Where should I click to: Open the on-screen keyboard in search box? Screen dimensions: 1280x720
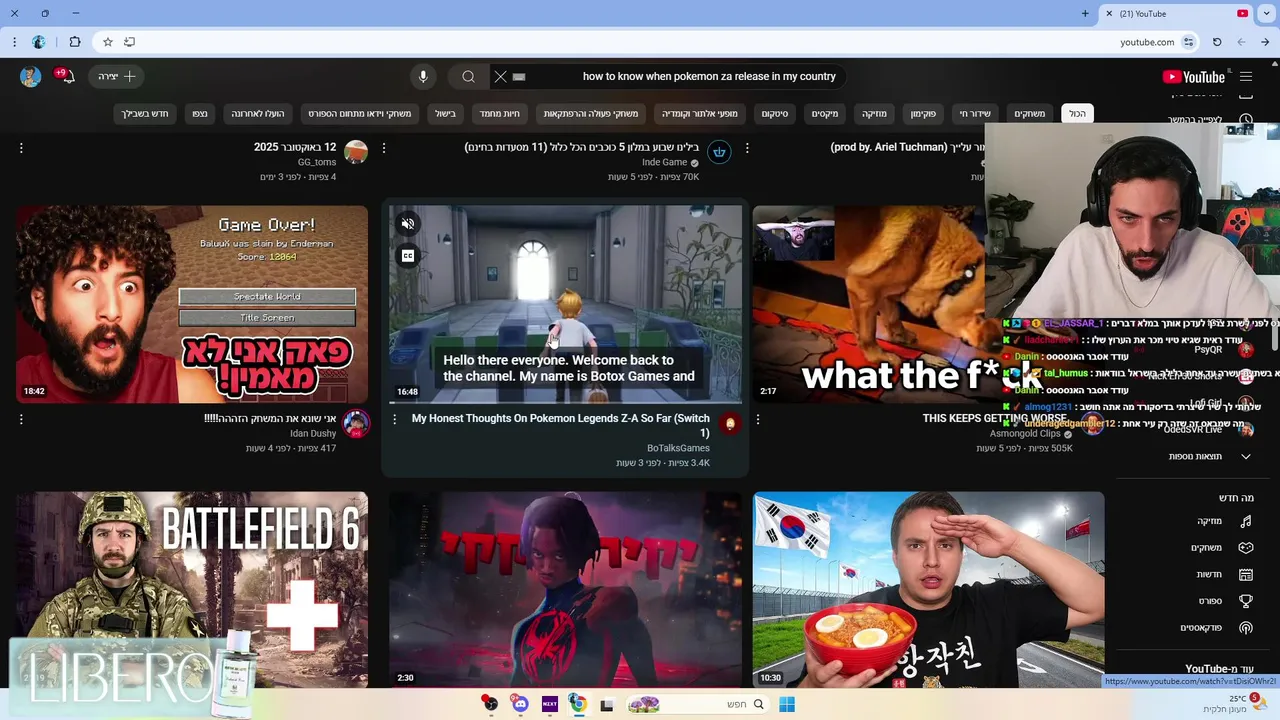(x=519, y=77)
